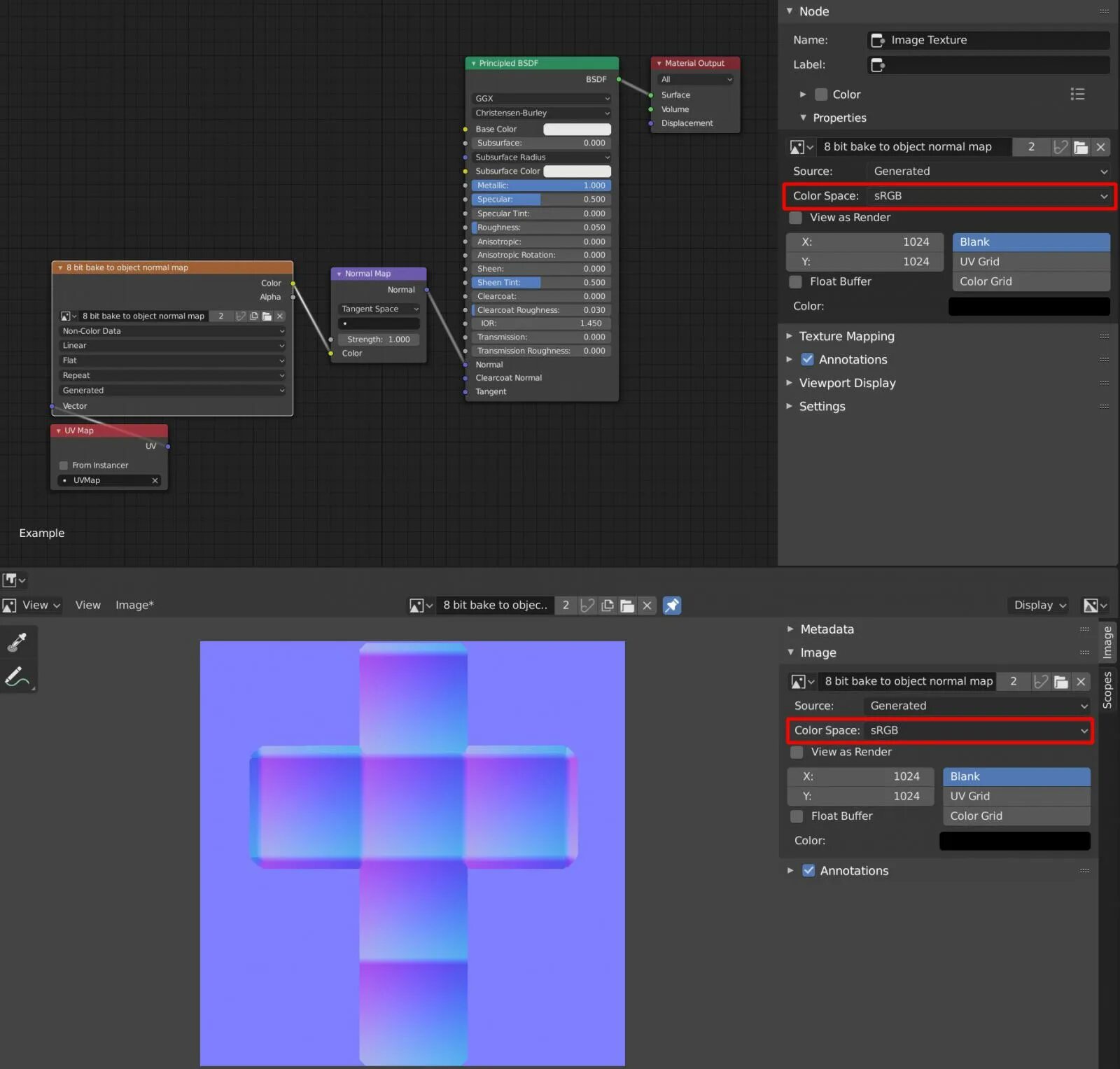The height and width of the screenshot is (1069, 1120).
Task: Enable From Instancer on UV Map node
Action: (64, 466)
